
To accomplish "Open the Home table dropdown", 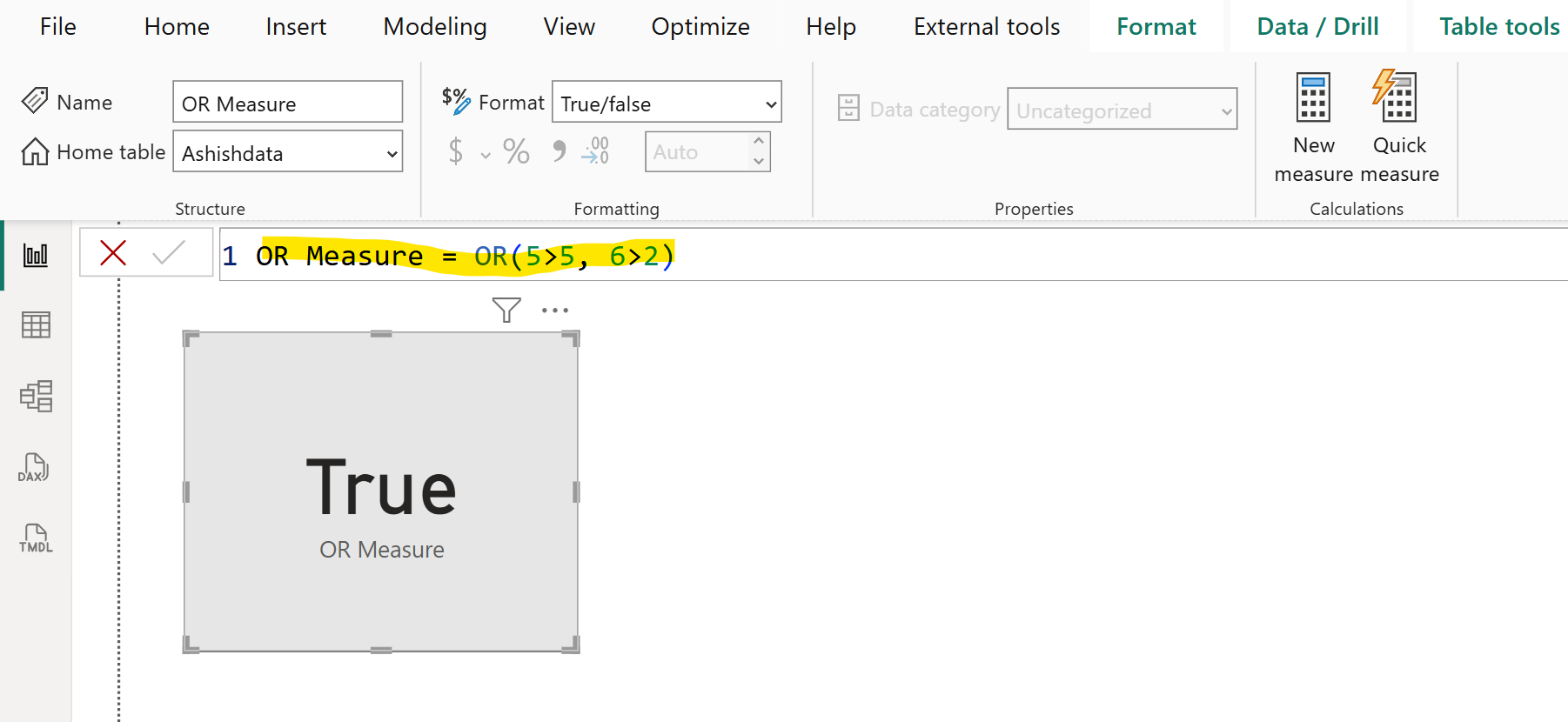I will [392, 154].
